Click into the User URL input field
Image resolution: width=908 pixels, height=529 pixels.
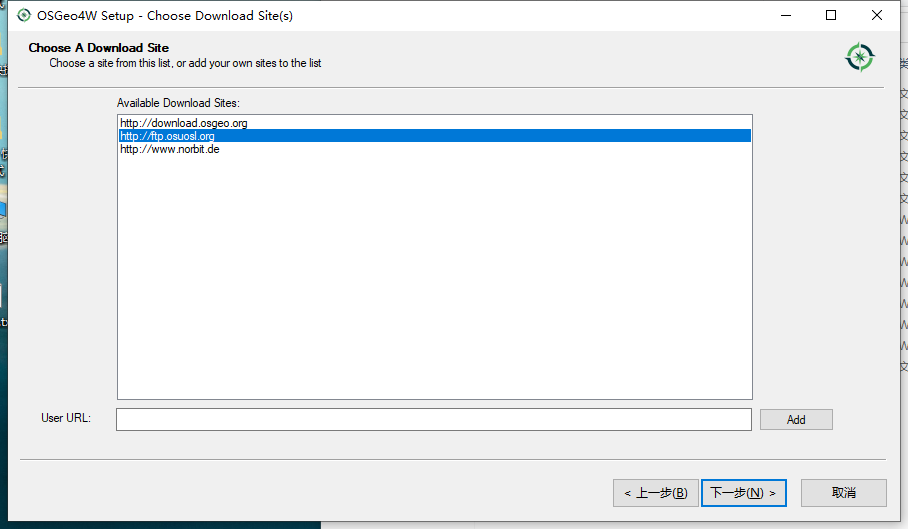(434, 420)
